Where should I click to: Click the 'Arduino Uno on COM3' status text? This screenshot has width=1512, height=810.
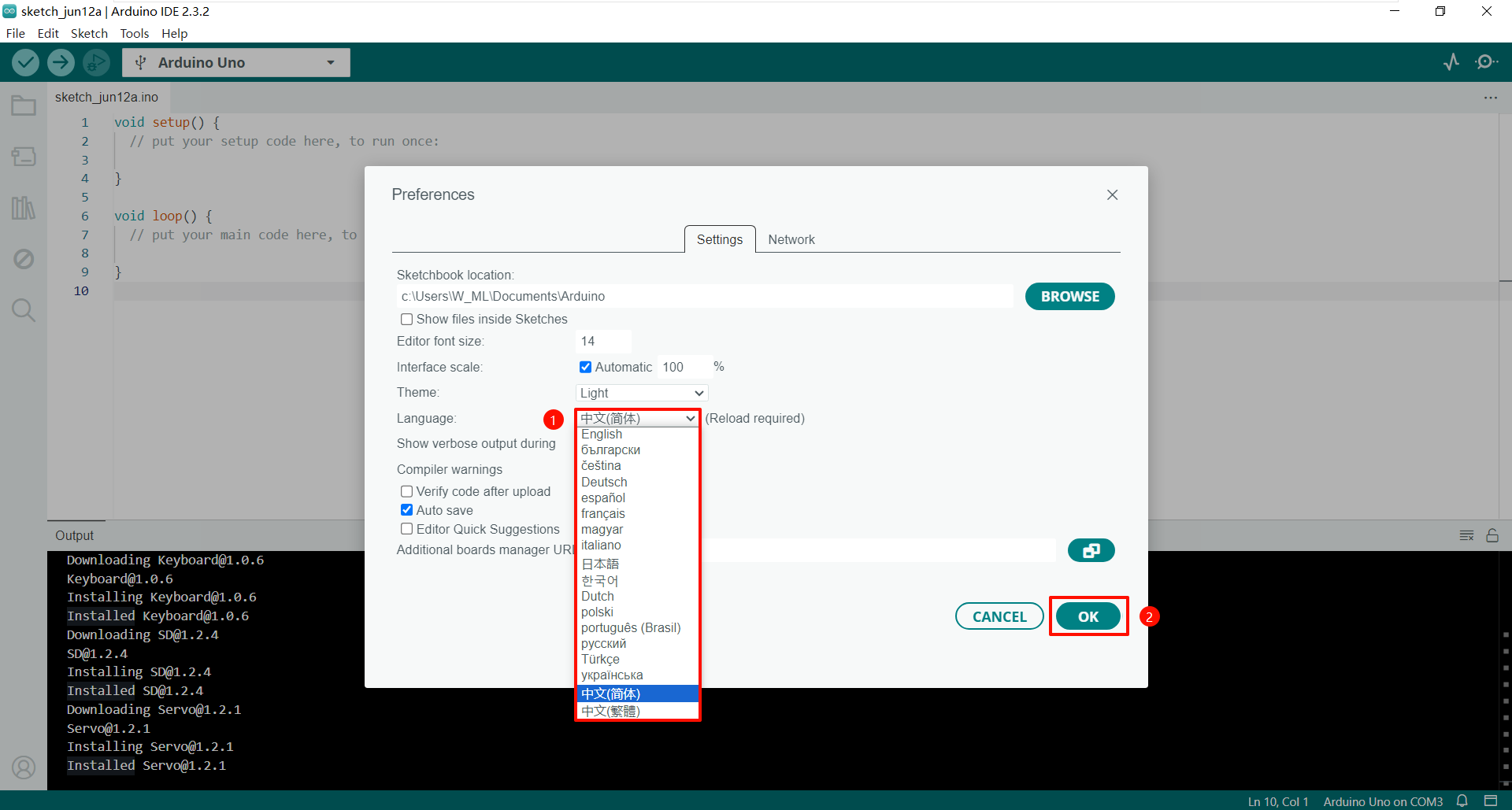pos(1383,801)
